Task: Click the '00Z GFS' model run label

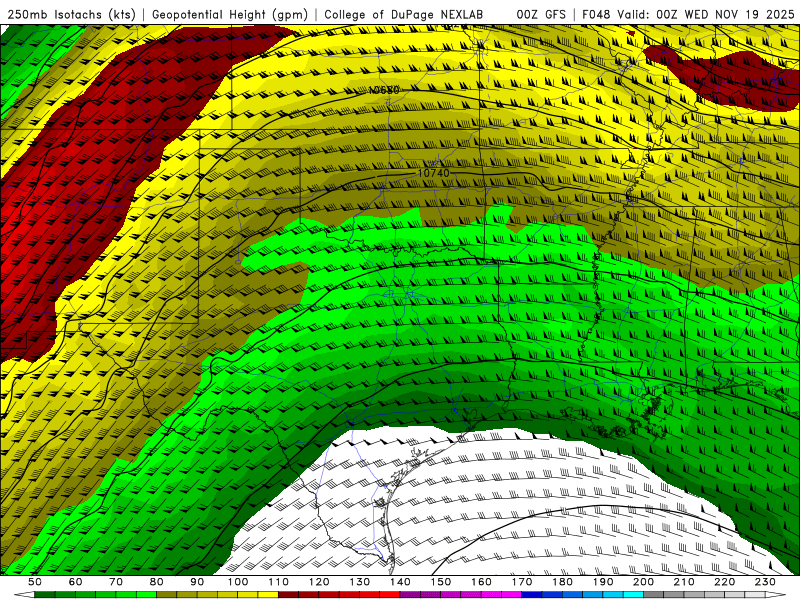Action: coord(541,15)
